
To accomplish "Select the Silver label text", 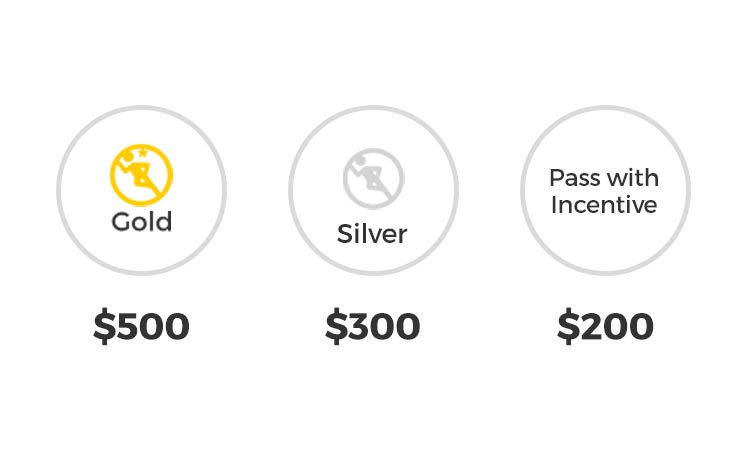I will coord(372,234).
